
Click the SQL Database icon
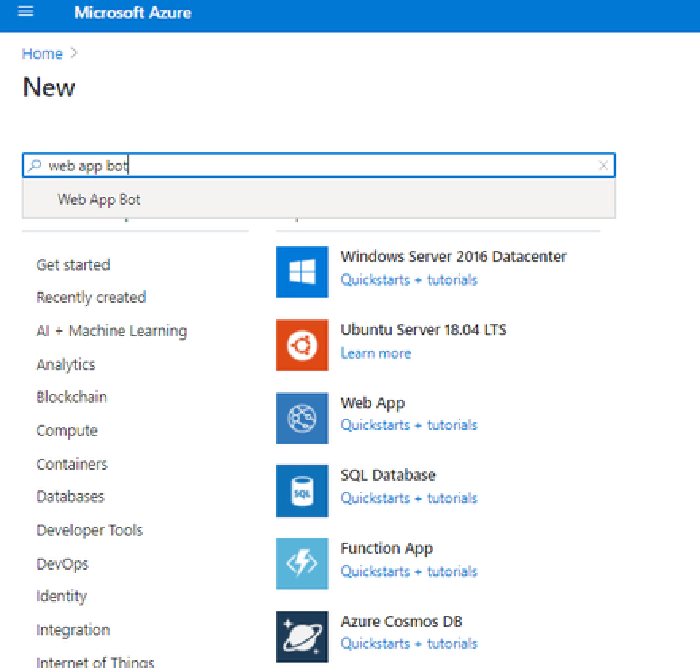click(302, 491)
